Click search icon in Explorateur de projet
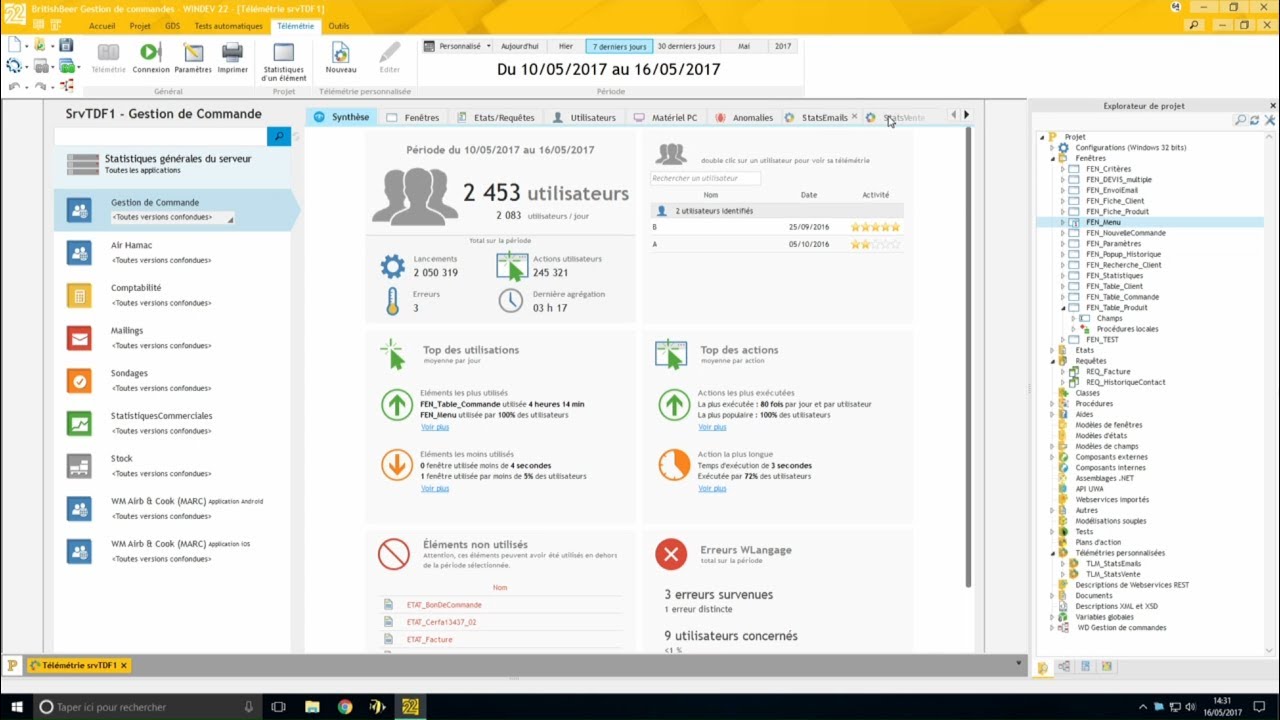 pyautogui.click(x=1240, y=120)
